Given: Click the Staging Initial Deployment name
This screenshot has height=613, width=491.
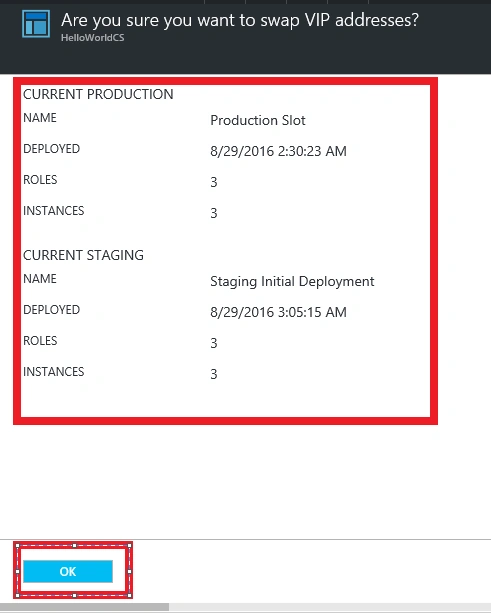Looking at the screenshot, I should pos(292,281).
